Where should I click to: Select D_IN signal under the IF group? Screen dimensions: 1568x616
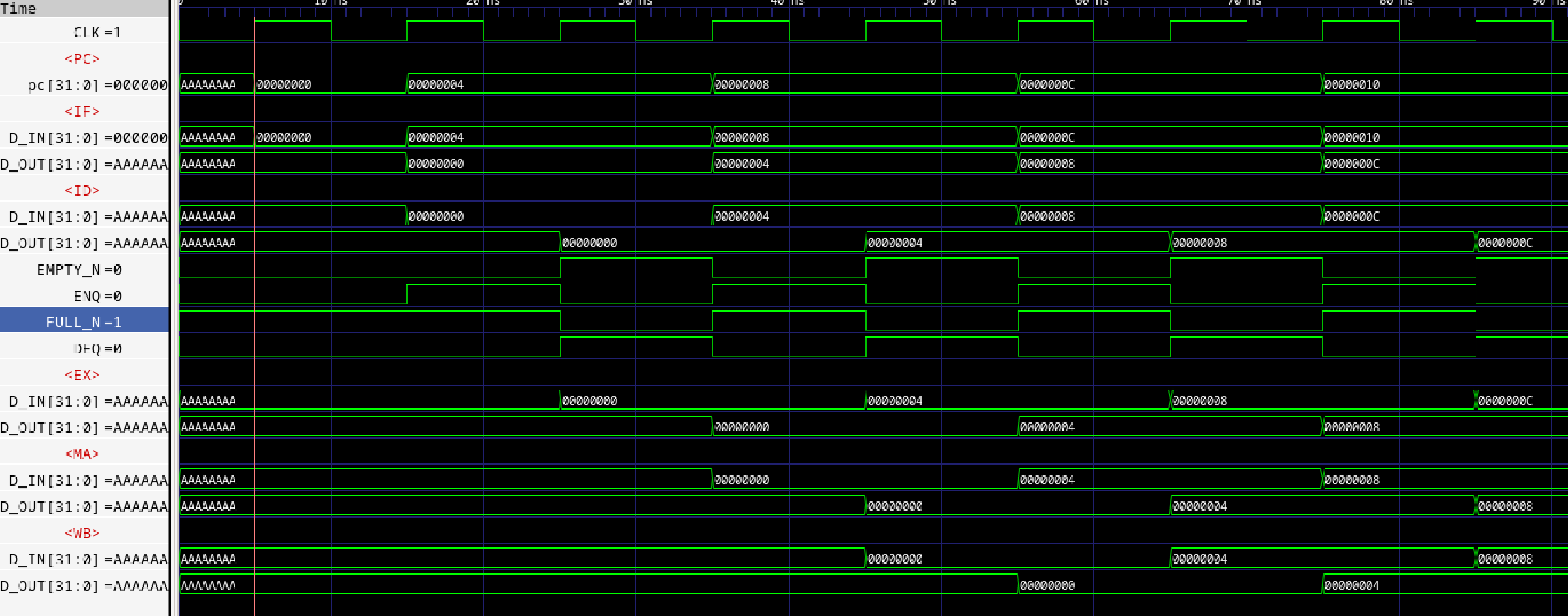click(x=88, y=138)
